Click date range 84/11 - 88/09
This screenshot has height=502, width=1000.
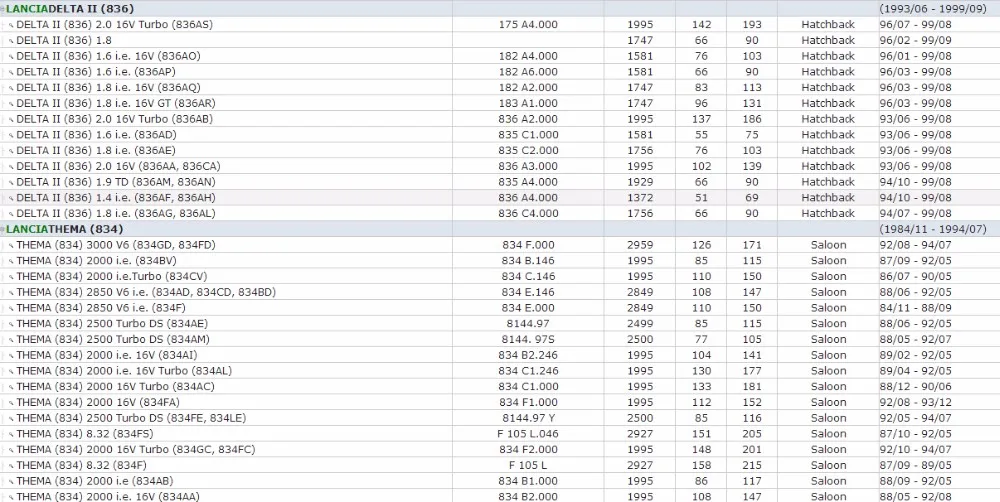(916, 308)
